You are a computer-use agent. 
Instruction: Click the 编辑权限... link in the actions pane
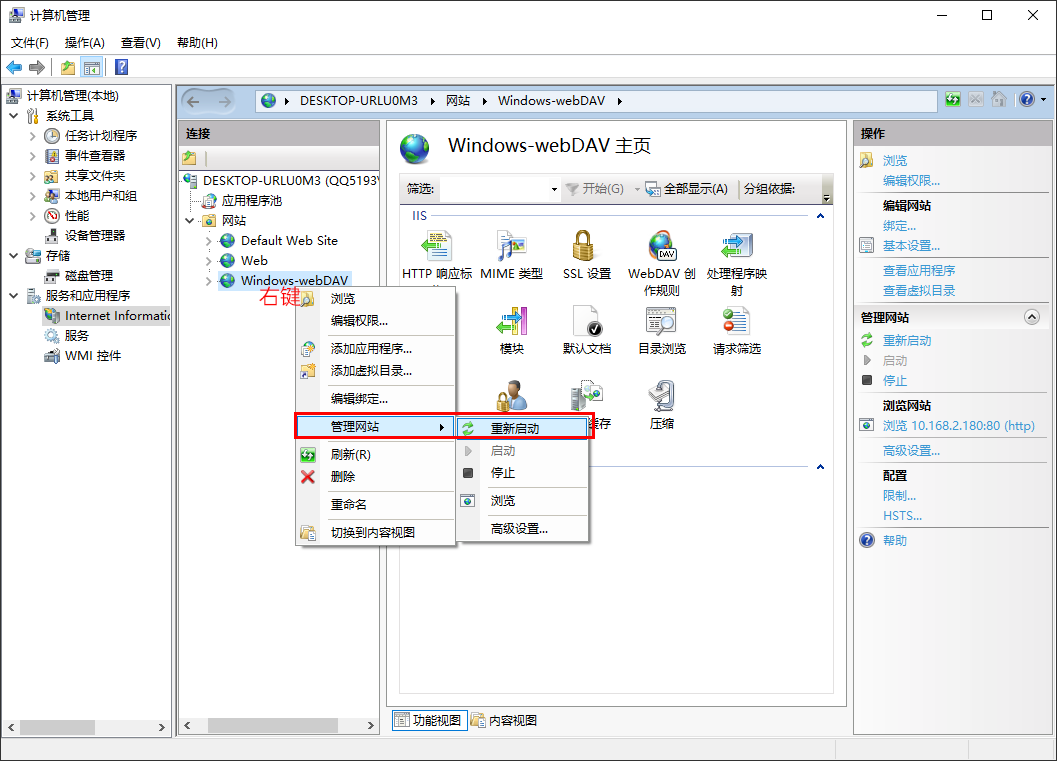[x=911, y=181]
